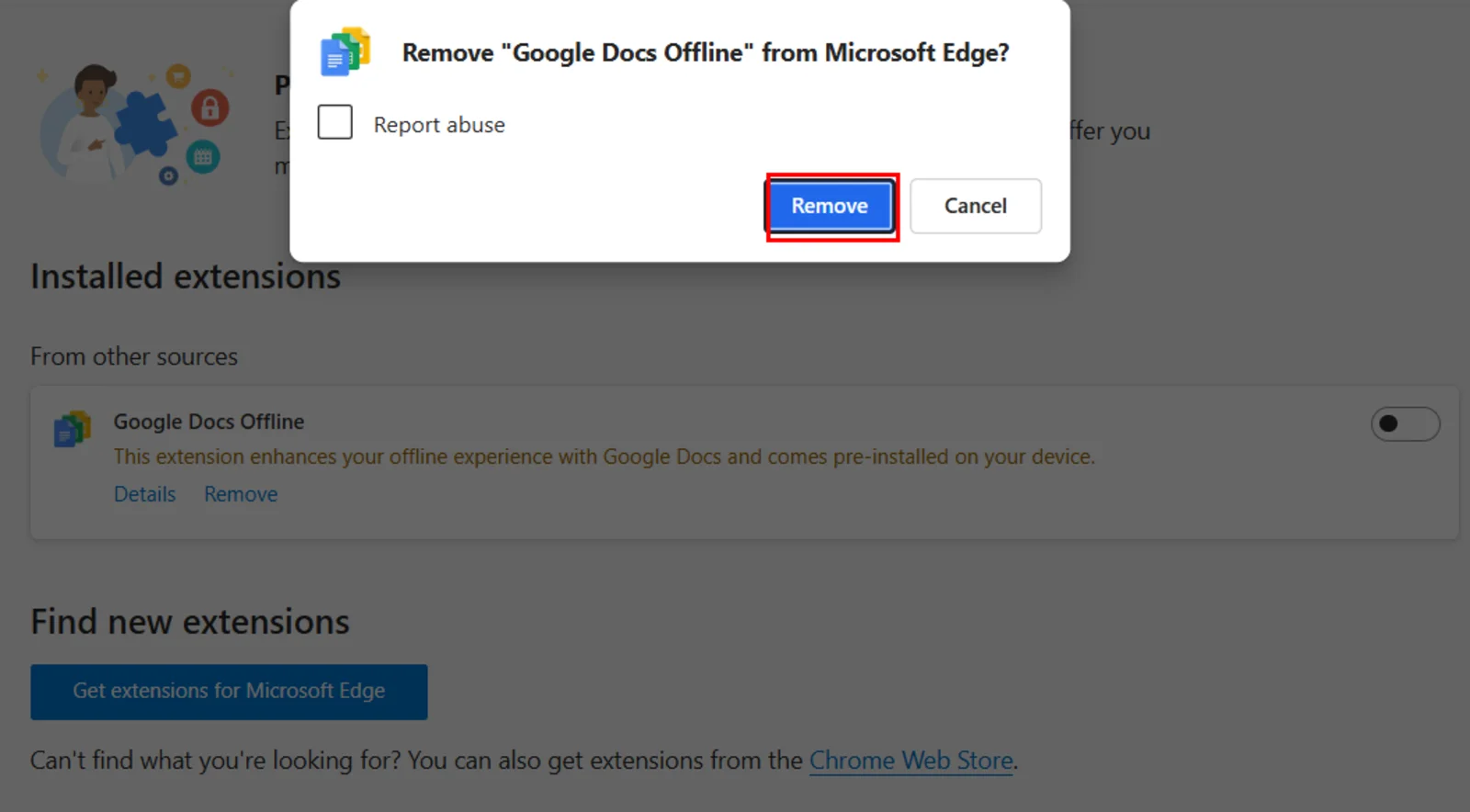Click the red padlock icon in illustration
Screen dimensions: 1470x812
(209, 108)
